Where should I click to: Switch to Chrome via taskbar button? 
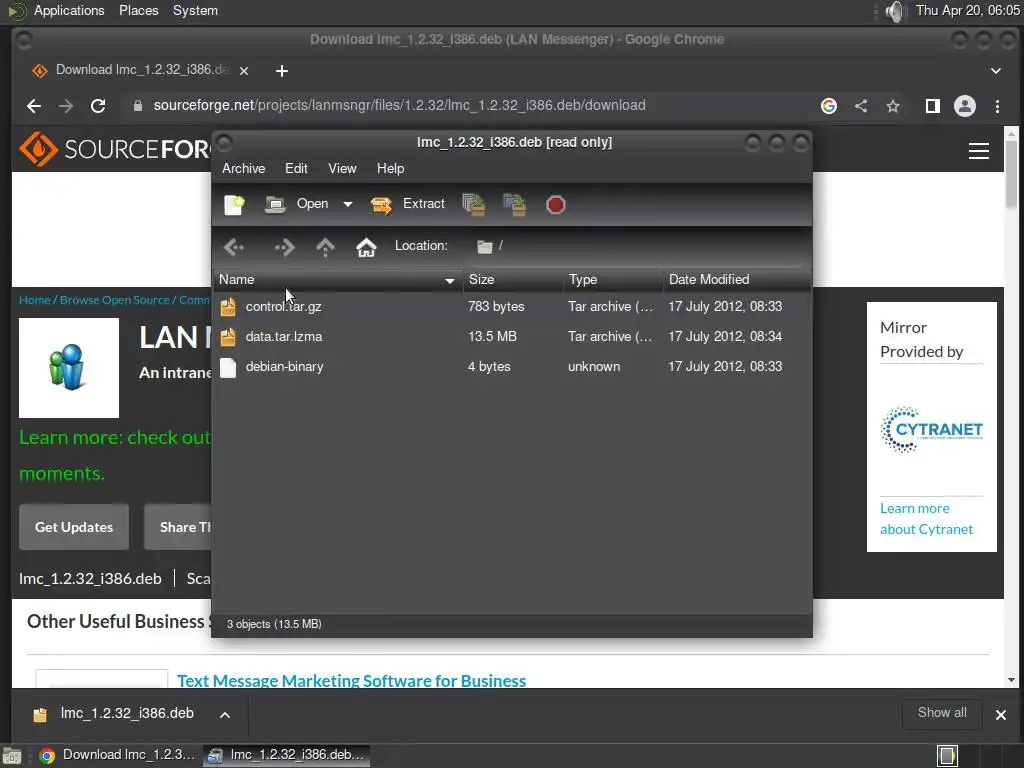[118, 755]
